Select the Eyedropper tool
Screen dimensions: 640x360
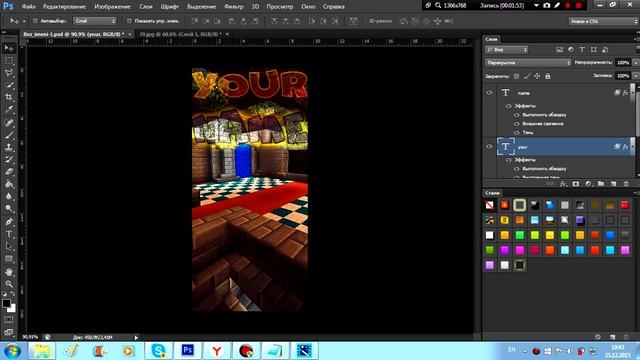click(x=9, y=110)
